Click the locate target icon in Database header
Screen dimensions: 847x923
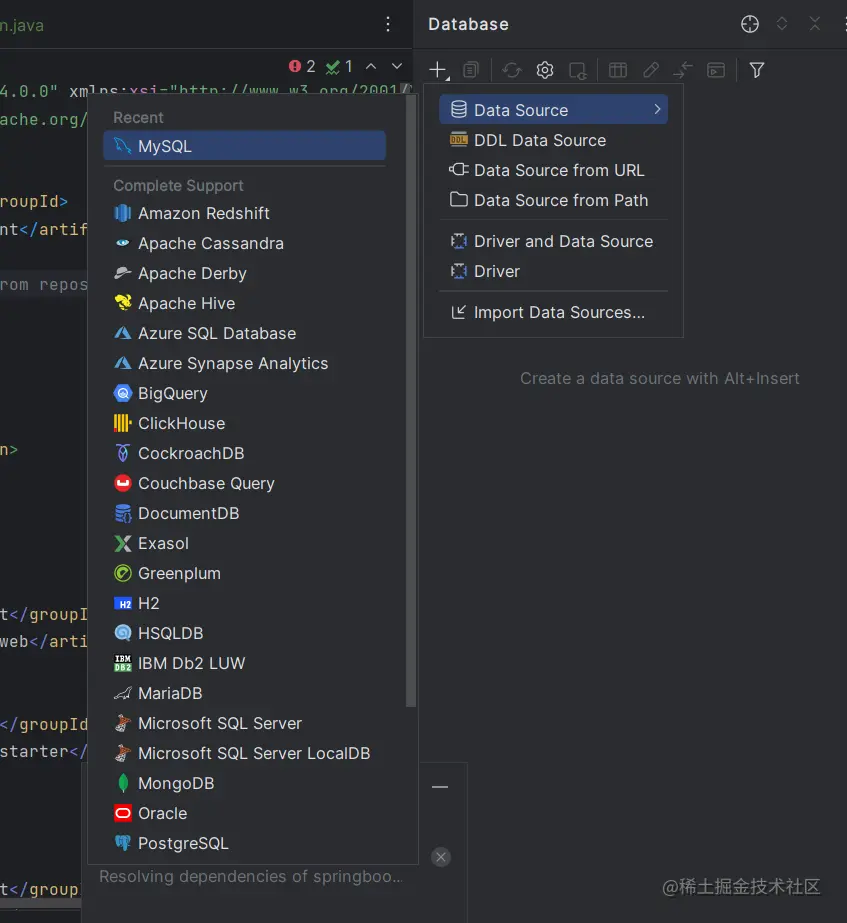pyautogui.click(x=749, y=24)
